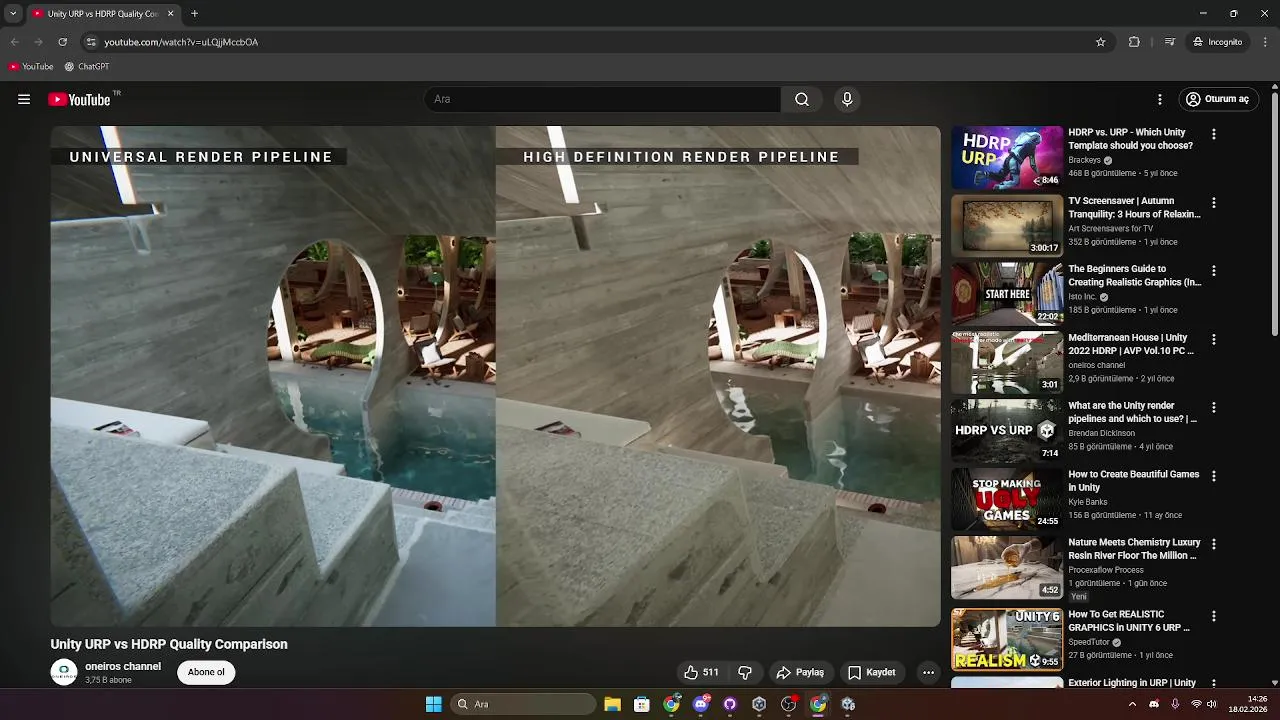
Task: Click the main video player
Action: click(496, 376)
